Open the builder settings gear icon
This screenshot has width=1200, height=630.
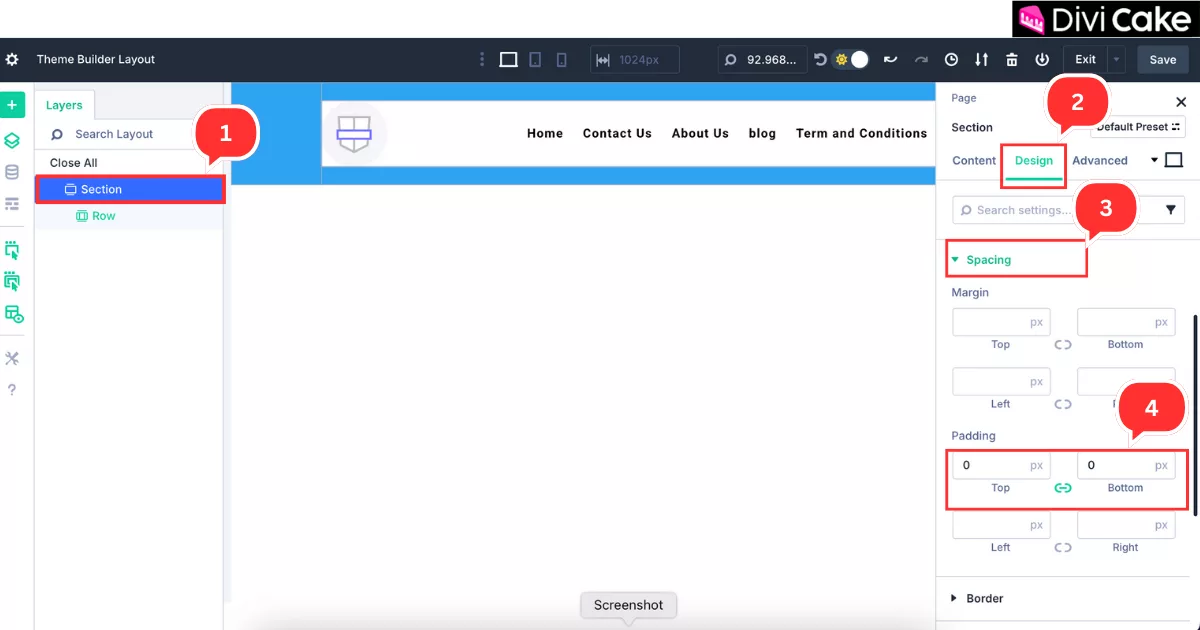pyautogui.click(x=12, y=60)
